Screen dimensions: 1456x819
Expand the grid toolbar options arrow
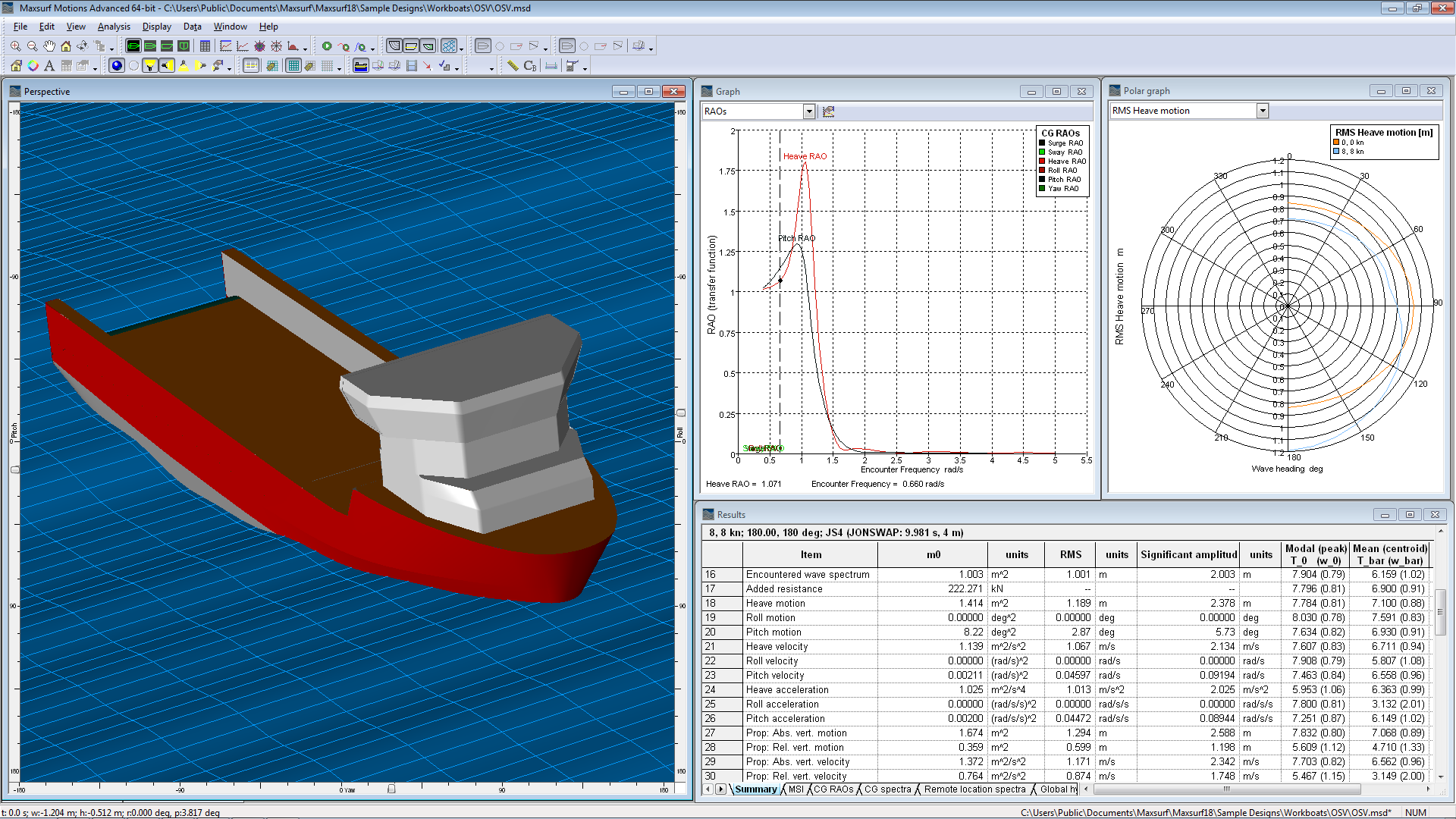(x=339, y=68)
